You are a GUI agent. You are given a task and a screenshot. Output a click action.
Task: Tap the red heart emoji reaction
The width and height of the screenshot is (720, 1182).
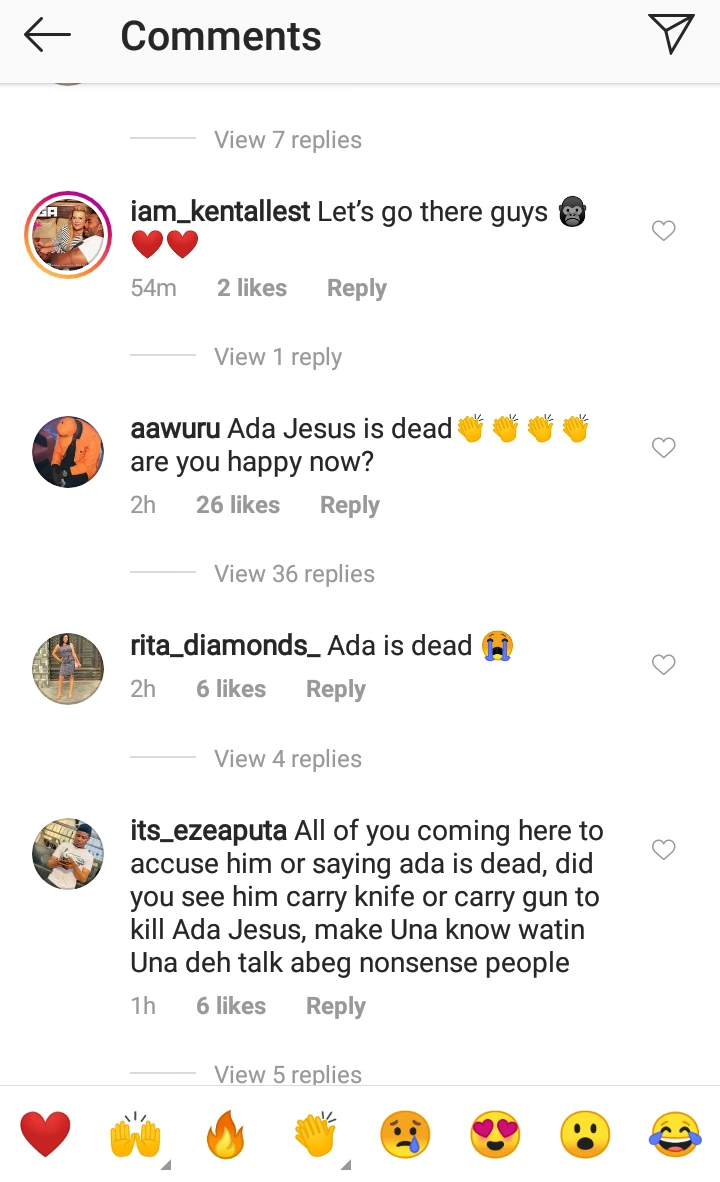click(46, 1136)
